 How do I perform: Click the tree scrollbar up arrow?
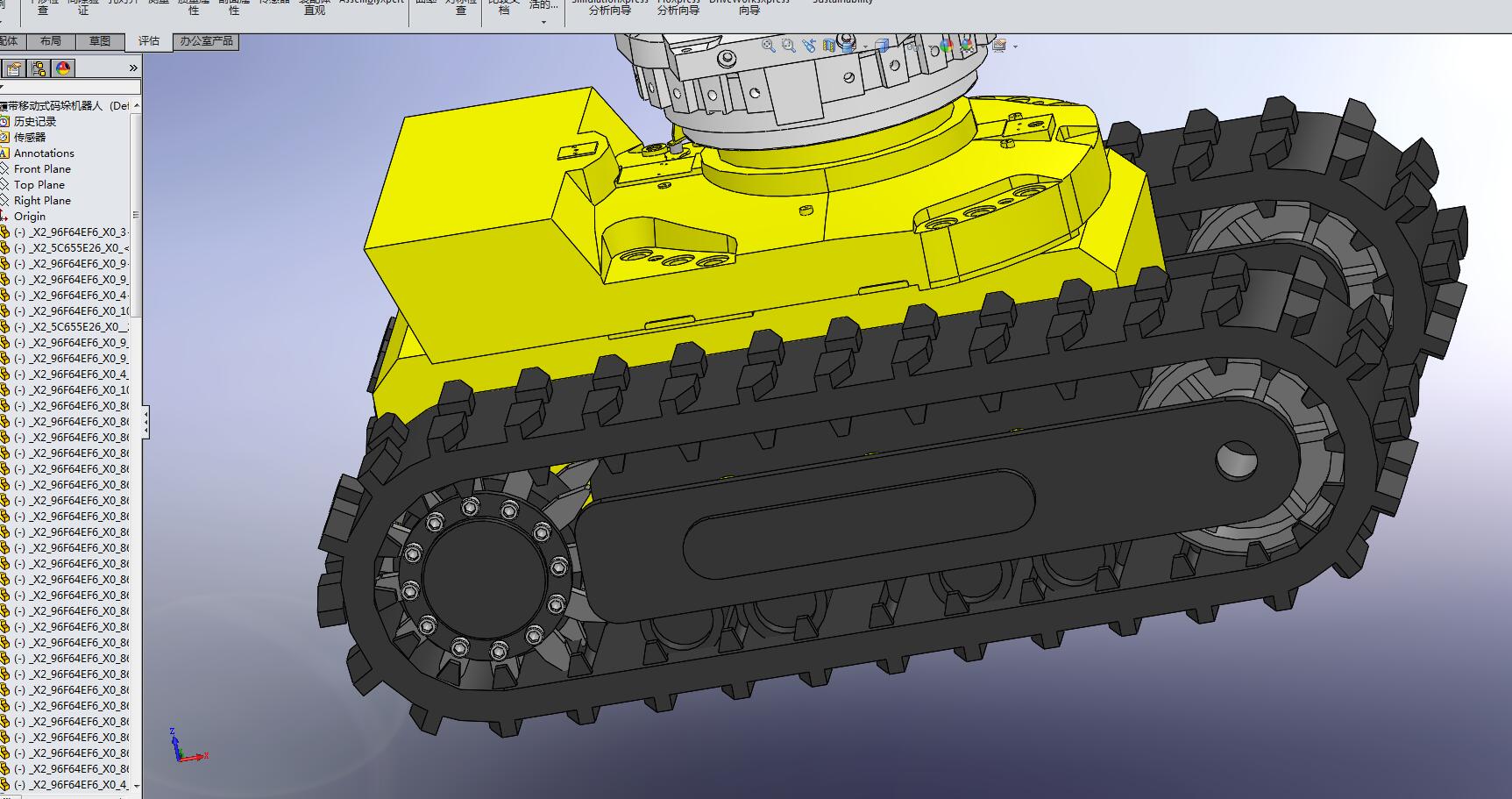point(136,105)
